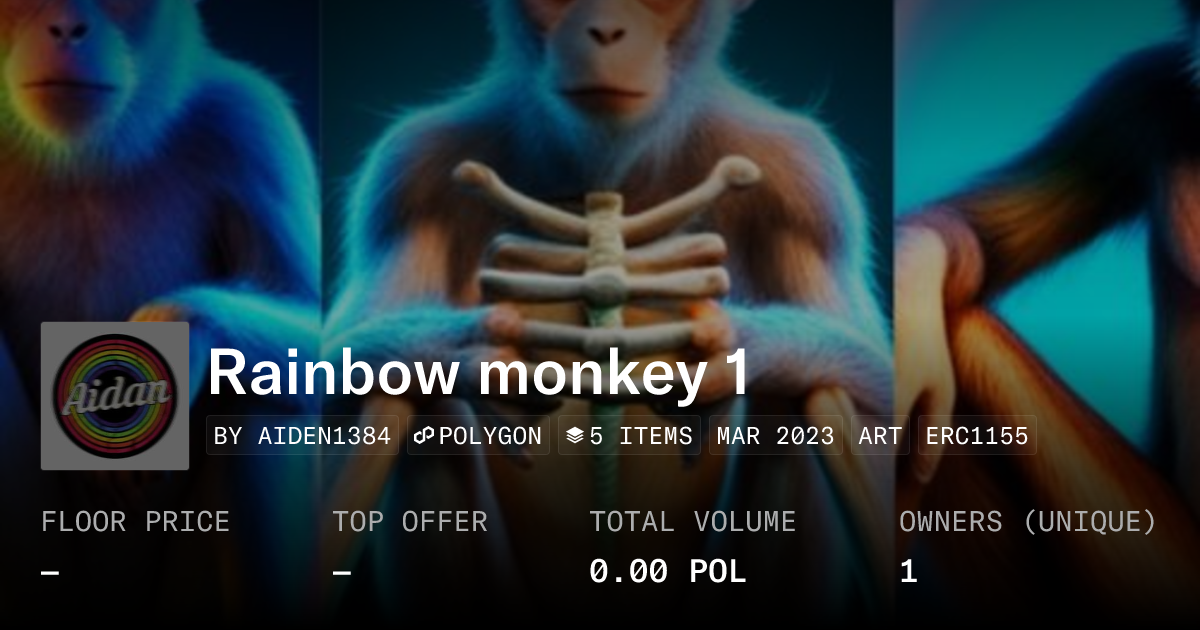Viewport: 1200px width, 630px height.
Task: Click the TOTAL VOLUME label
Action: [692, 522]
